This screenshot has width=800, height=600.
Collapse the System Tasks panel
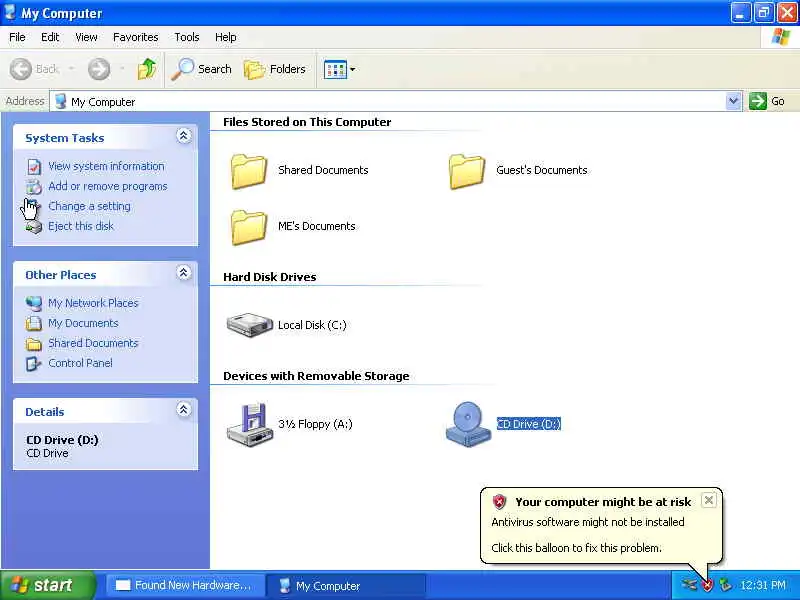click(184, 136)
